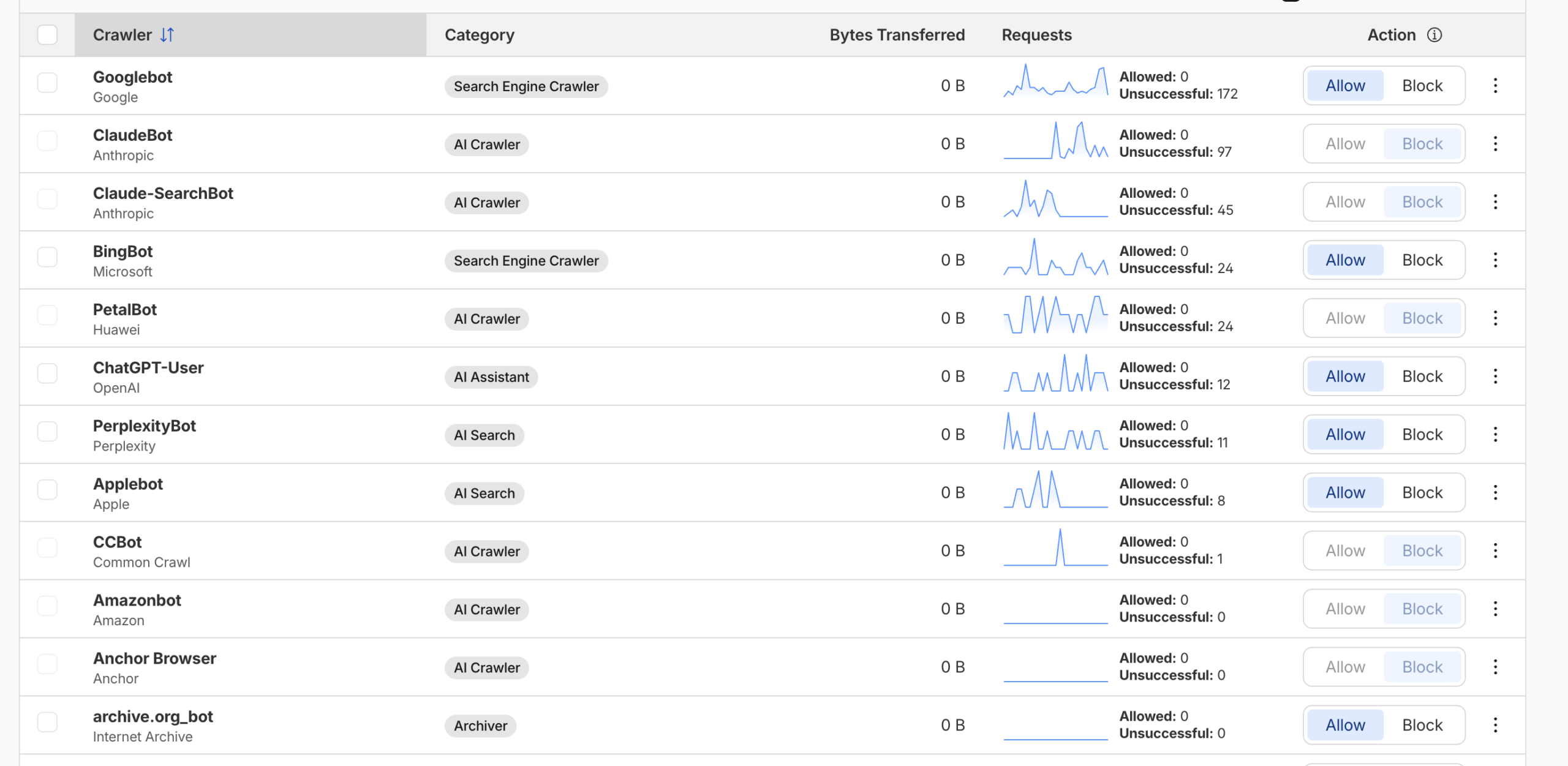Click the Category column header
The width and height of the screenshot is (1568, 766).
point(479,35)
